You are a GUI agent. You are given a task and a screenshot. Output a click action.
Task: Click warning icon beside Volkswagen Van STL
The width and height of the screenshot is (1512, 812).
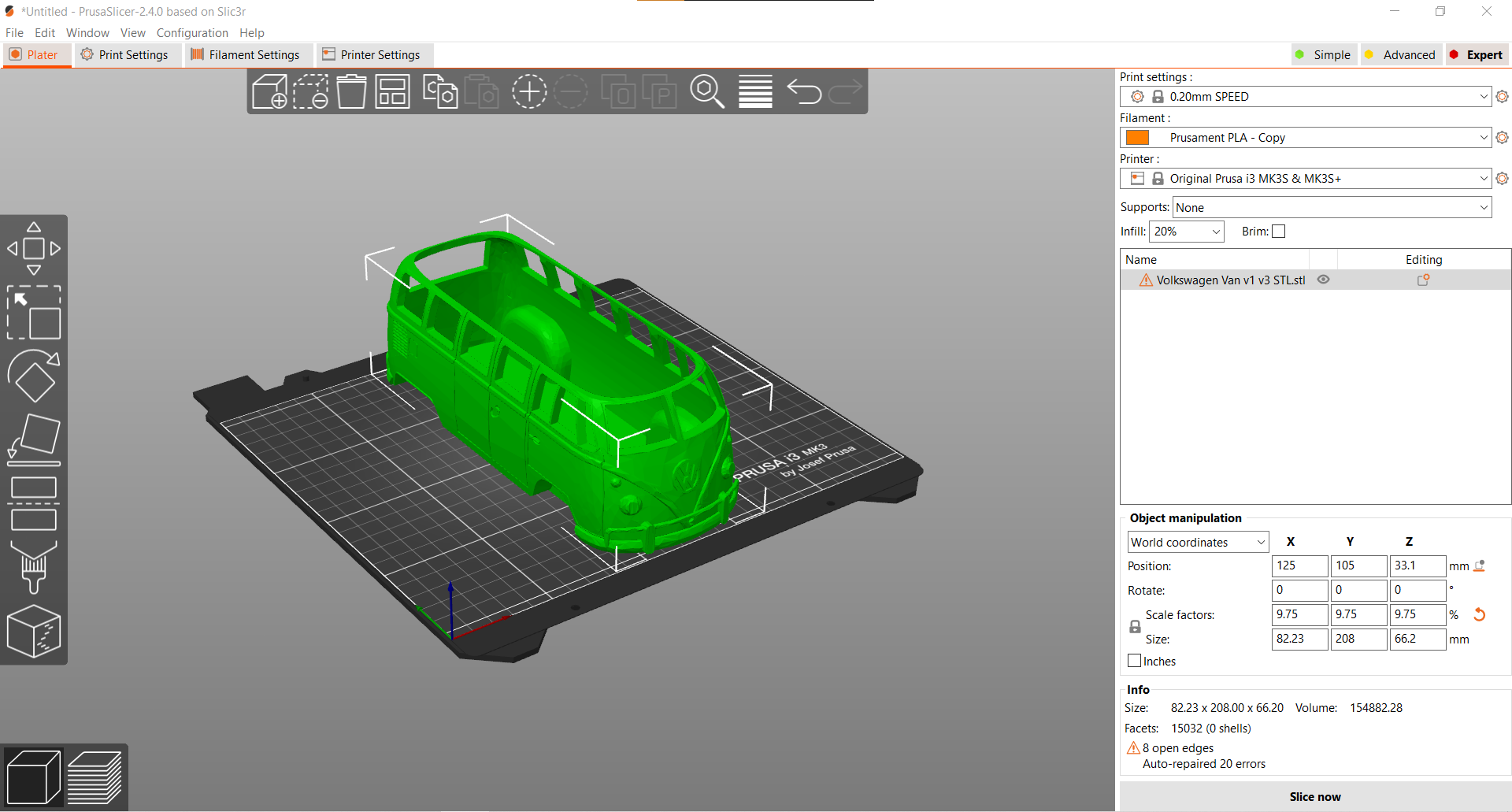click(1146, 280)
